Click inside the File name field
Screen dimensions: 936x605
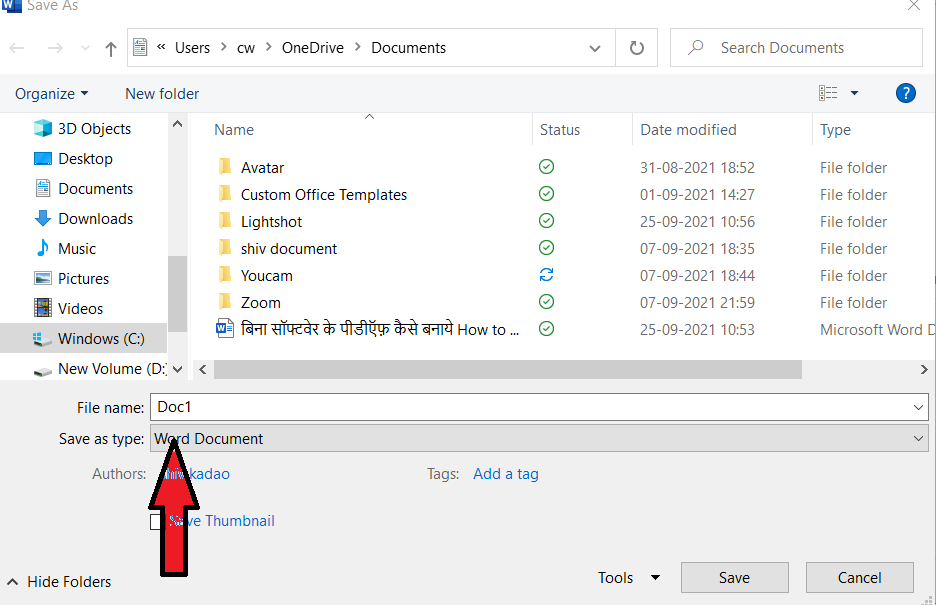(400, 407)
